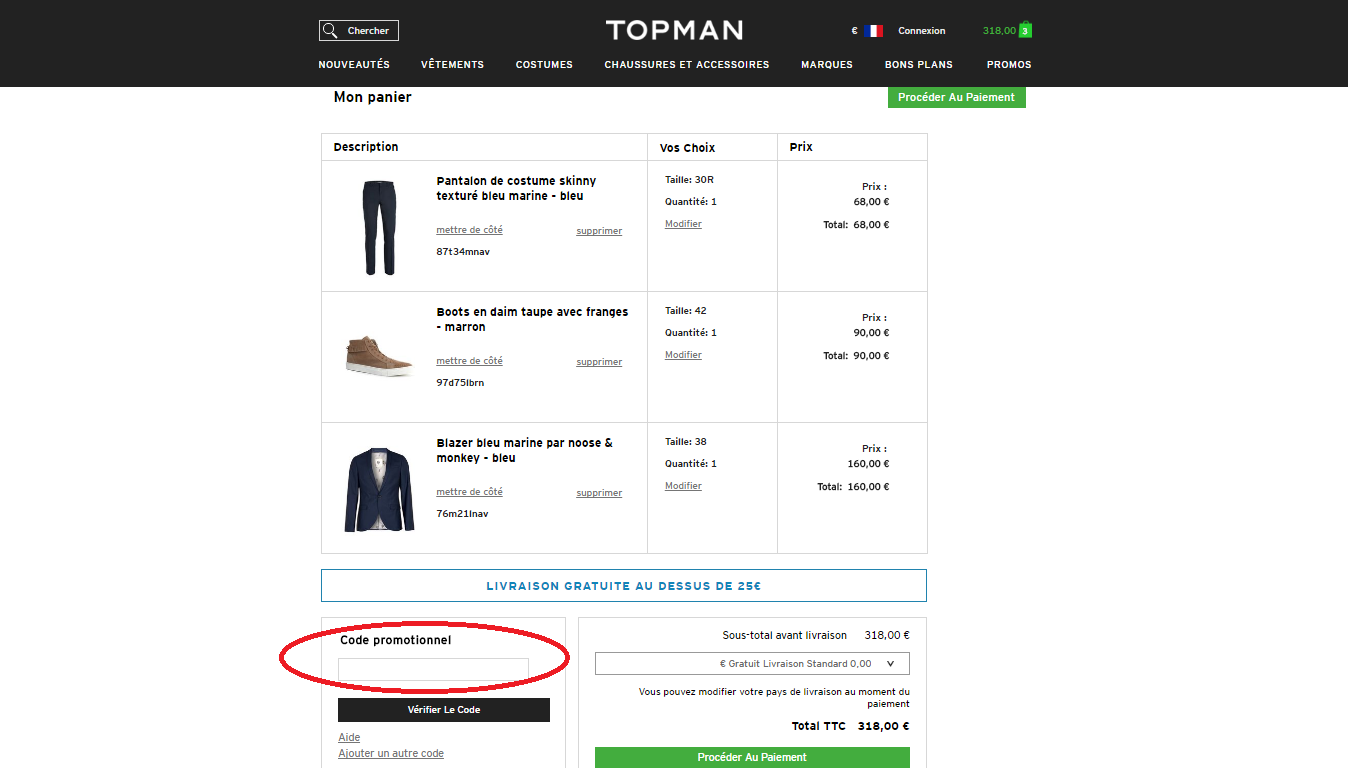The height and width of the screenshot is (770, 1348).
Task: Click the navy trousers thumbnail
Action: pyautogui.click(x=380, y=227)
